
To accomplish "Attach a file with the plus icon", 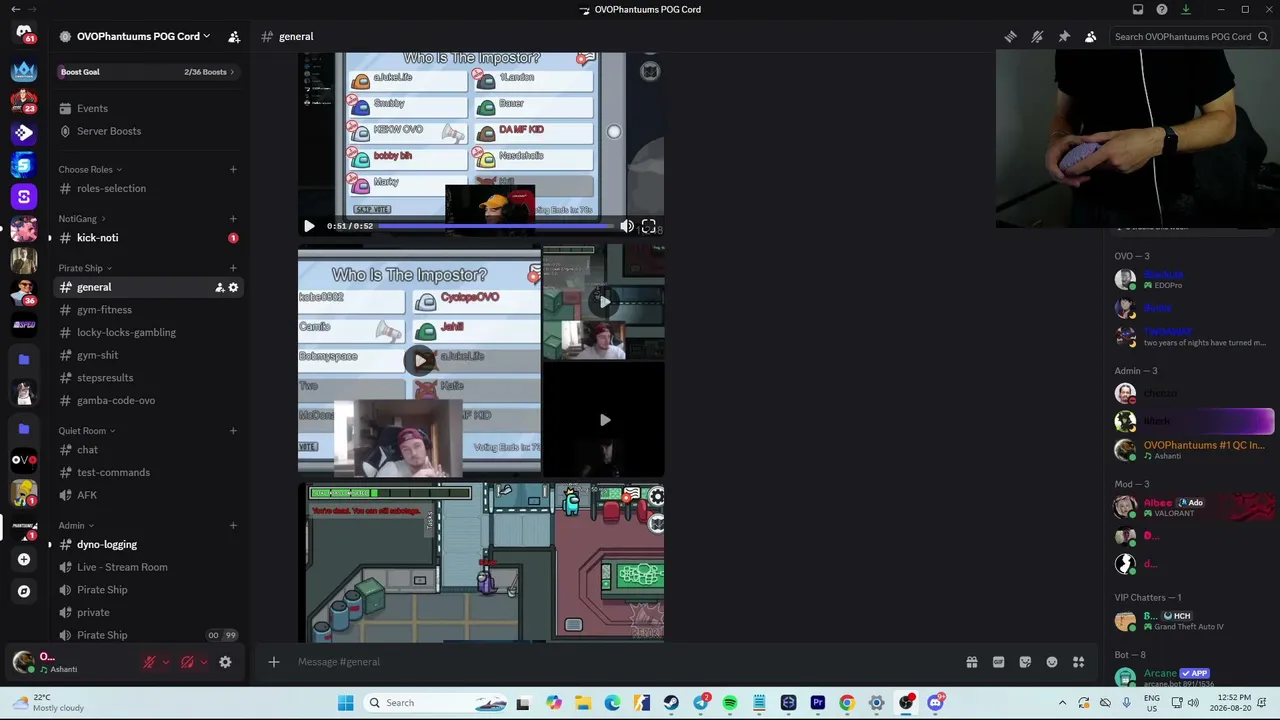I will click(273, 662).
